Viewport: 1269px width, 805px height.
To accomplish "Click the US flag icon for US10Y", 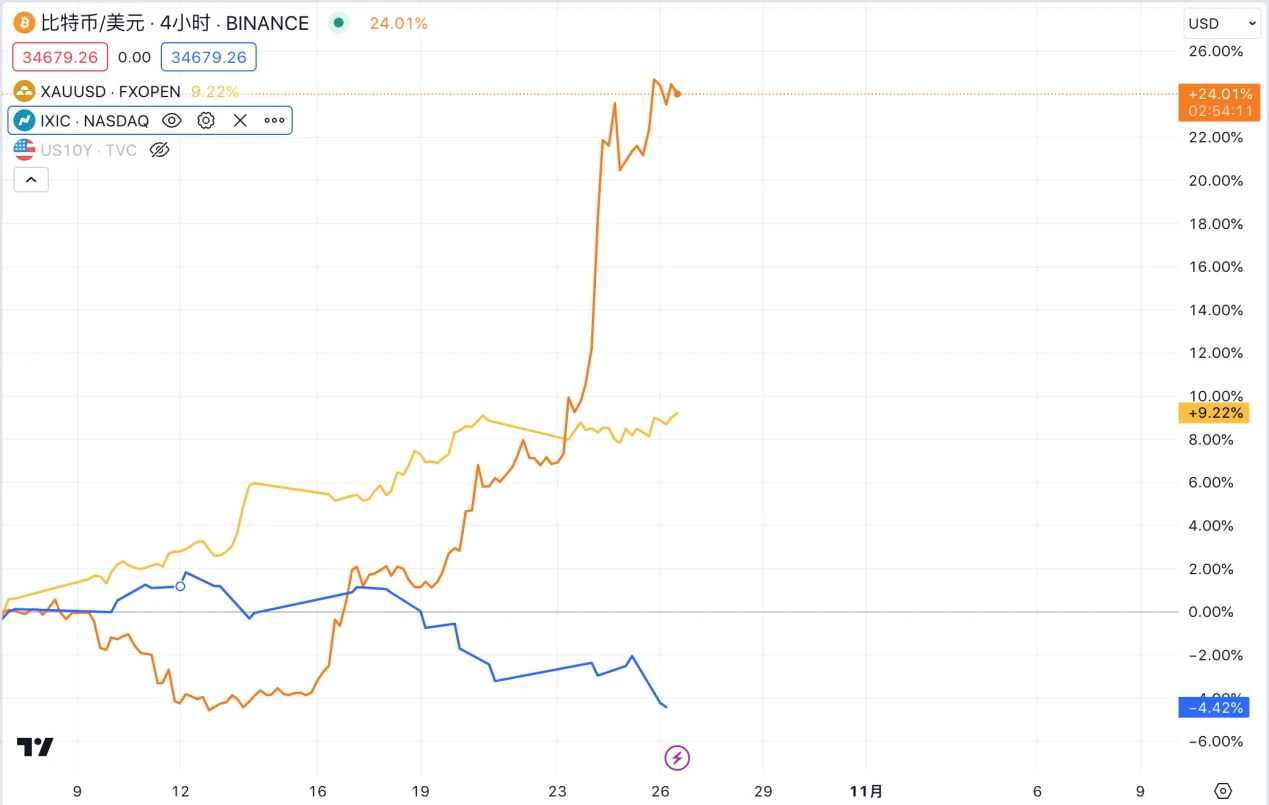I will click(24, 150).
